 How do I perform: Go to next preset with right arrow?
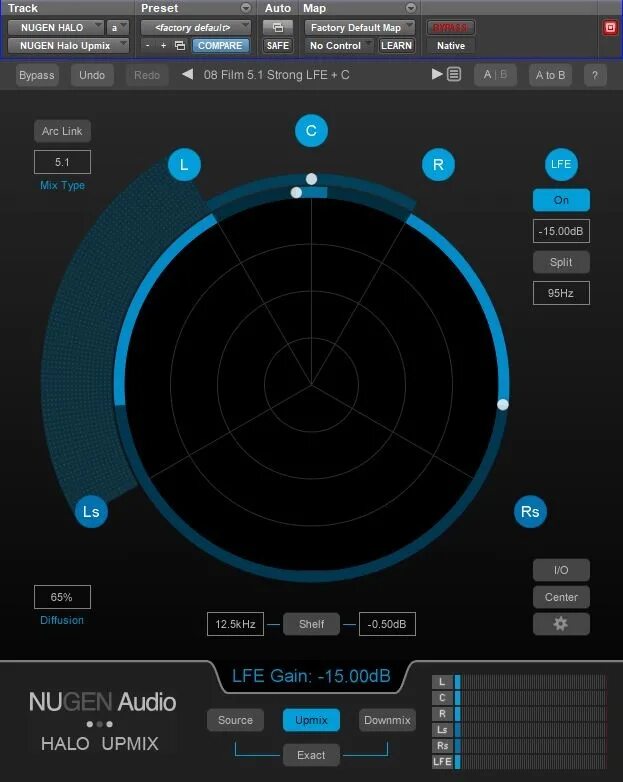pyautogui.click(x=436, y=74)
